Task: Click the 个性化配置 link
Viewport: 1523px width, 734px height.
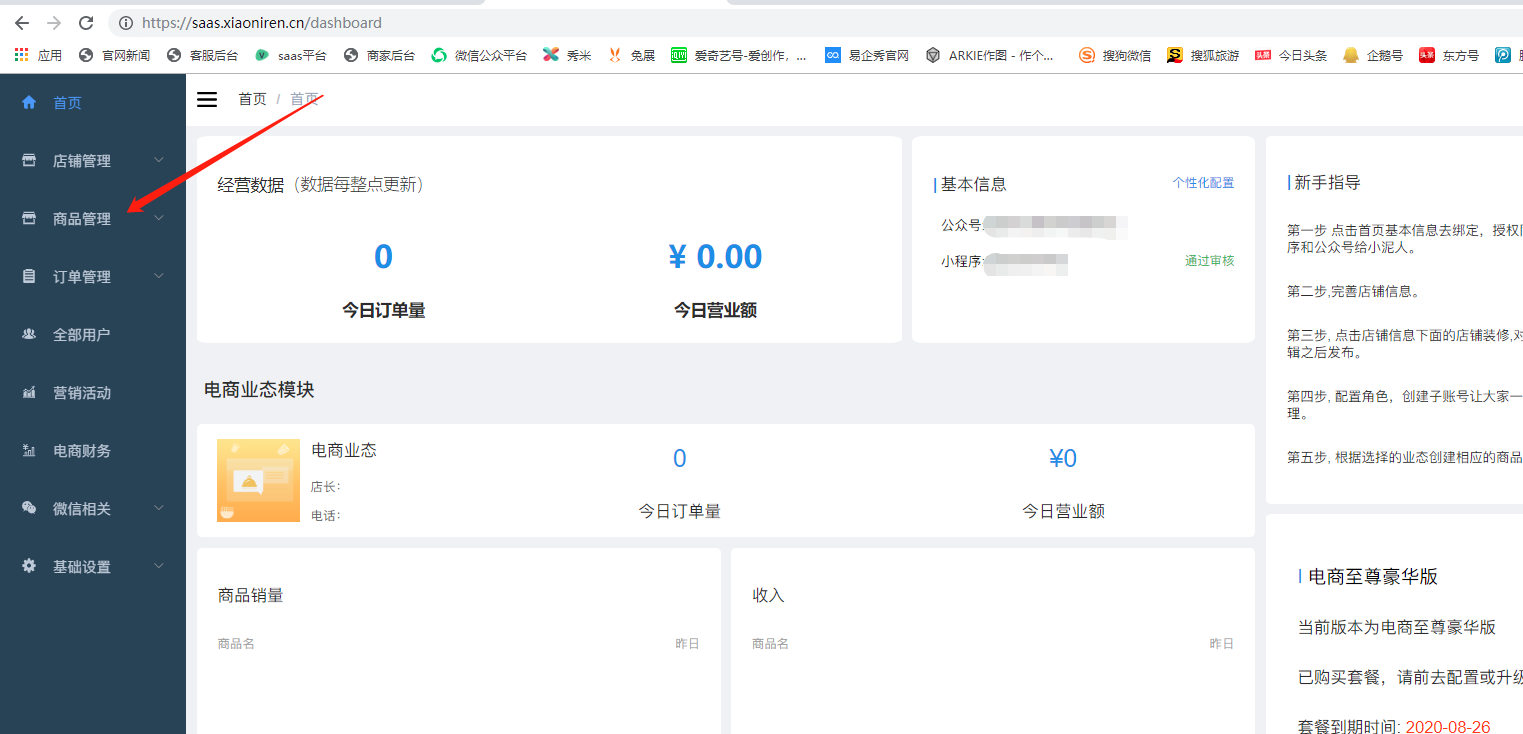Action: point(1203,183)
